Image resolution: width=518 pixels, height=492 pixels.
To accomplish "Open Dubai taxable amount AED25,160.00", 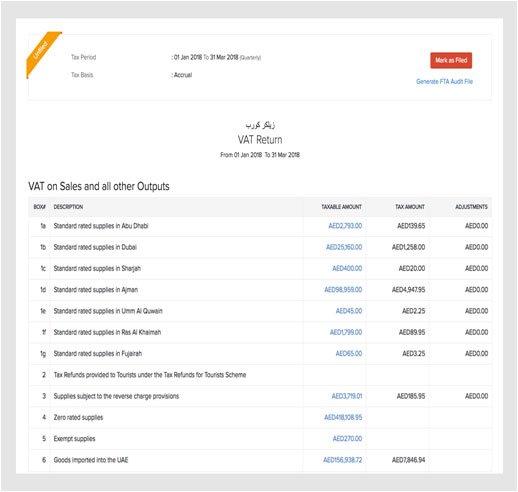I will click(344, 247).
